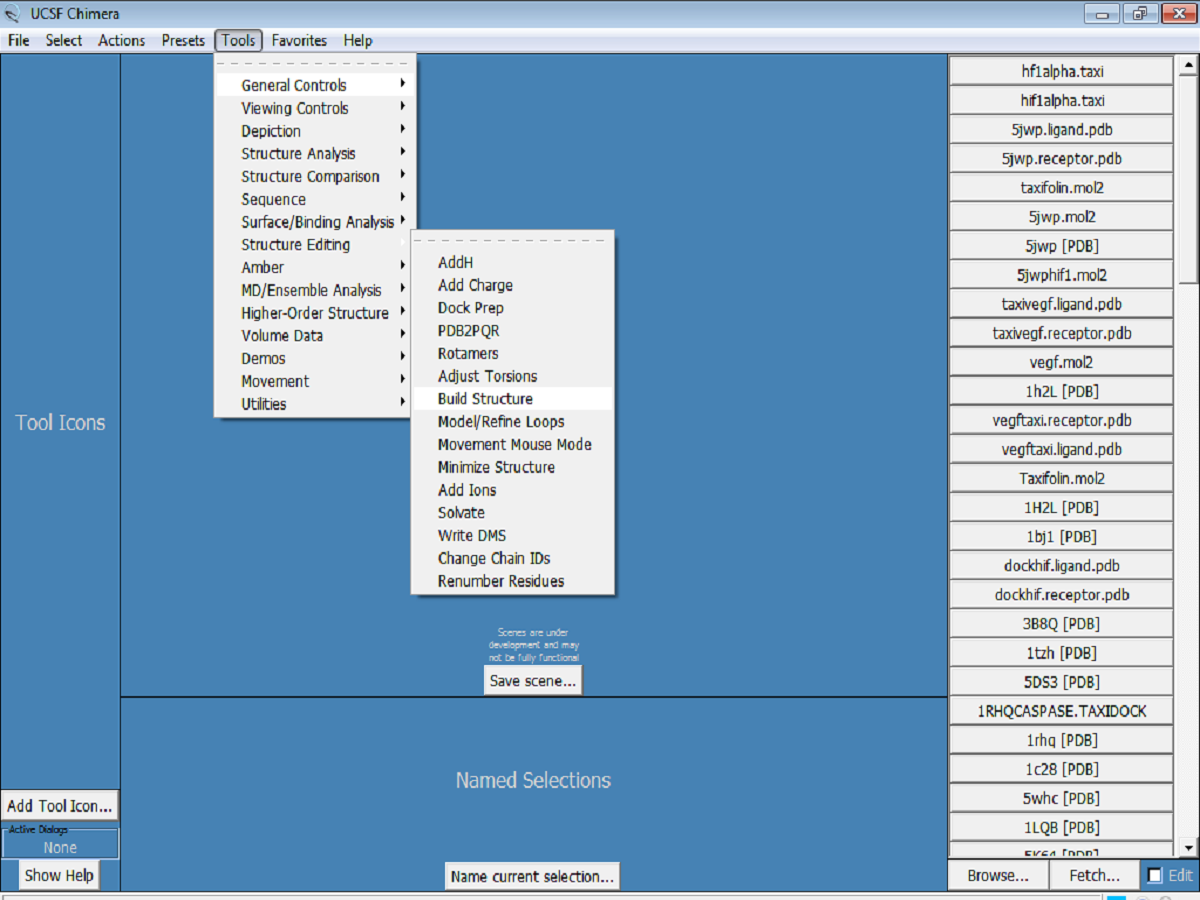Click the Fetch button
The image size is (1200, 900).
[1095, 875]
